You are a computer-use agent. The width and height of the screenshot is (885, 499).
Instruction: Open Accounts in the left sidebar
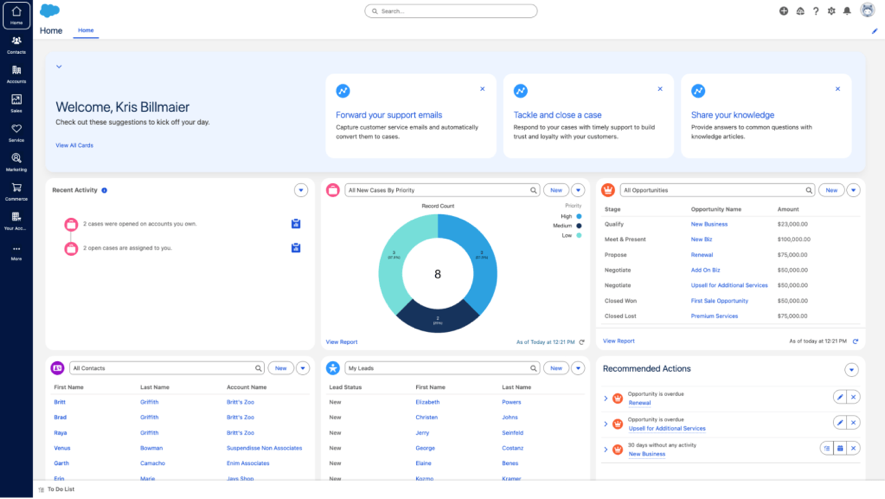point(16,73)
